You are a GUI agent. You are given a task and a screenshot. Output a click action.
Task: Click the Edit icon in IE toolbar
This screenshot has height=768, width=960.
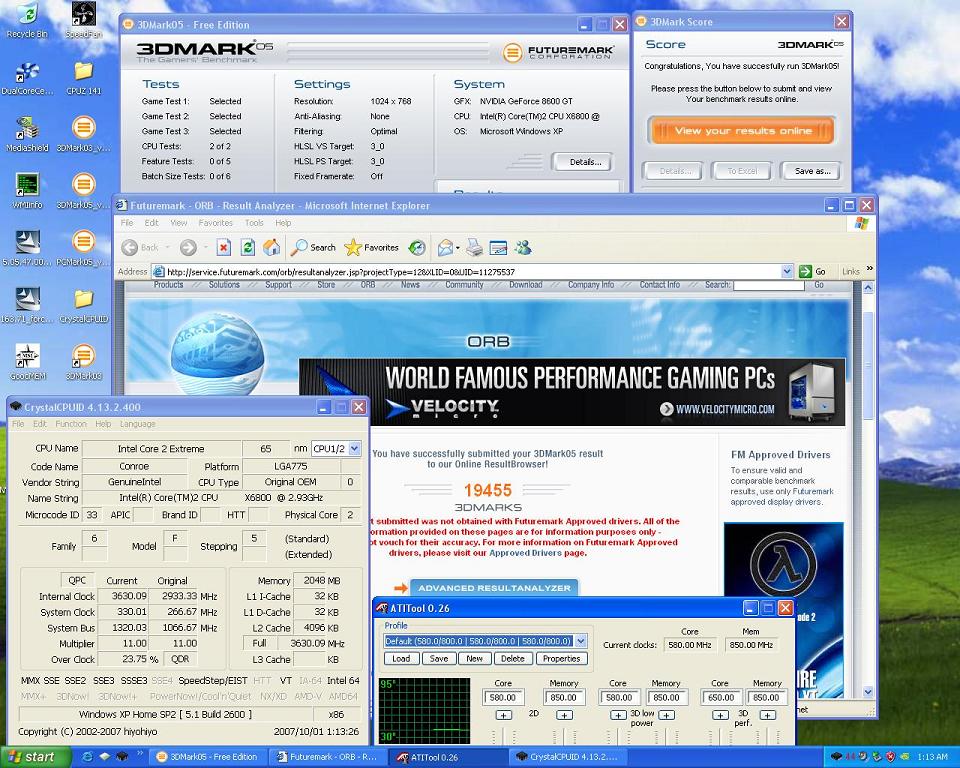tap(498, 247)
